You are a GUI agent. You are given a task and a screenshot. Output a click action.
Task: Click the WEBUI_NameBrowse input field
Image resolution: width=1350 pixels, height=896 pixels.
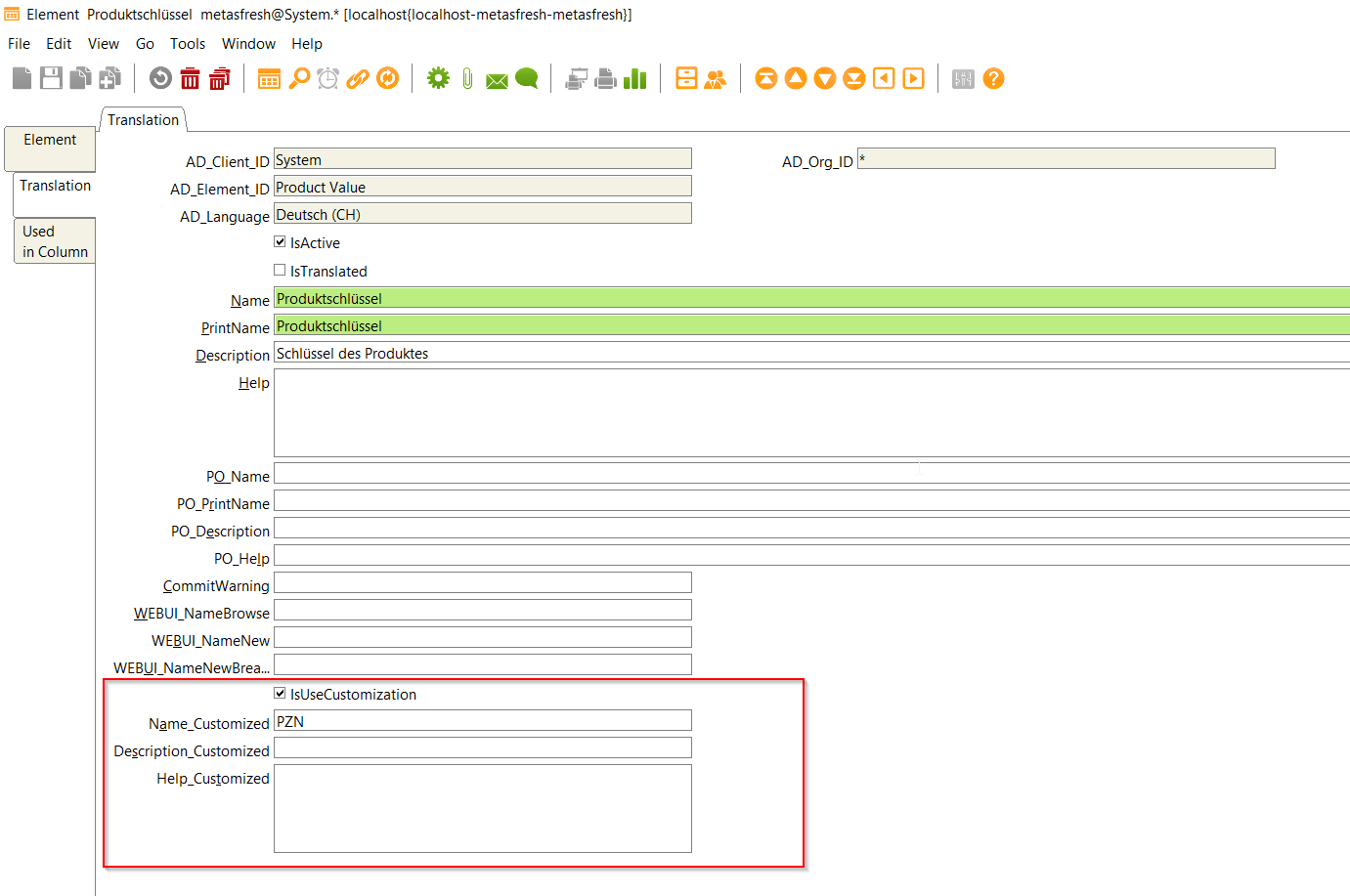pos(483,611)
